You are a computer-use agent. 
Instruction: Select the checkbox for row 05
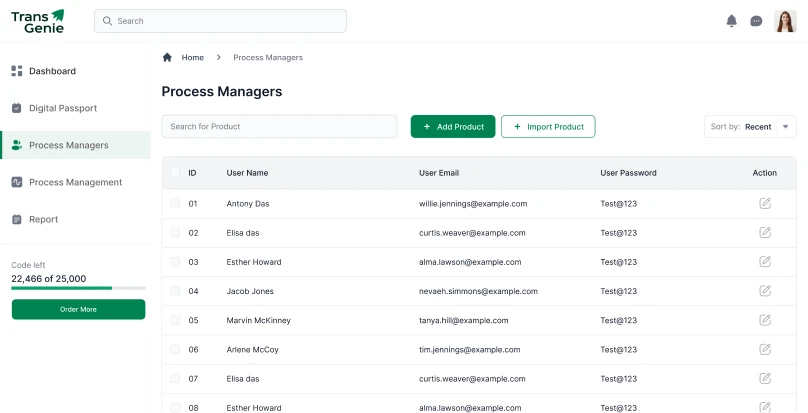175,320
